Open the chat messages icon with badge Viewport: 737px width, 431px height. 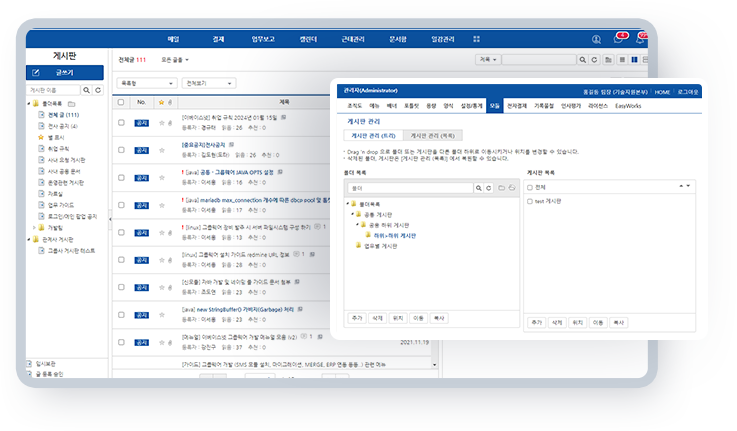click(619, 39)
